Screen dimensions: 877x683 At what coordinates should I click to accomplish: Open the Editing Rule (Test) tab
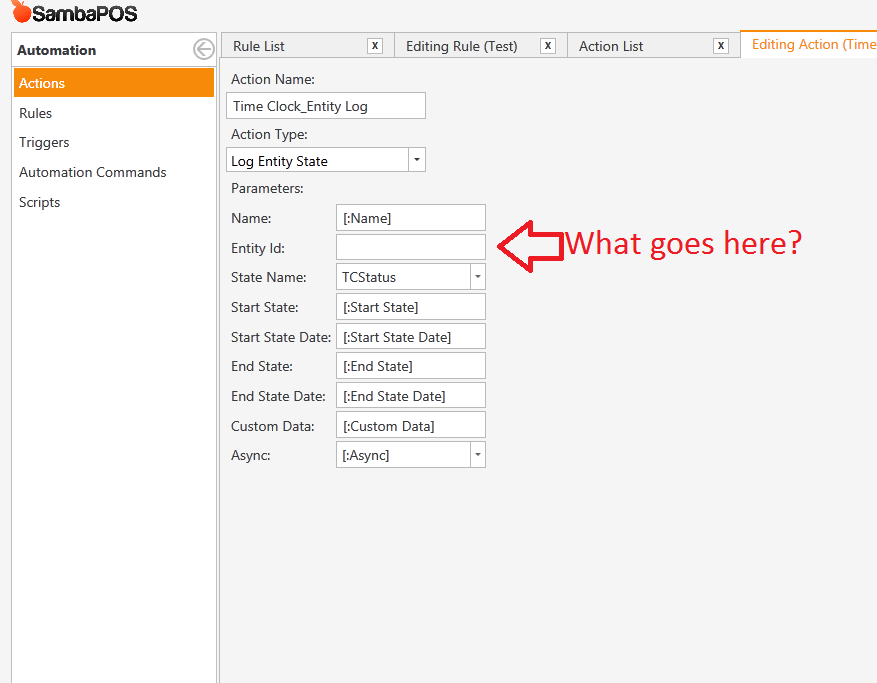(461, 46)
